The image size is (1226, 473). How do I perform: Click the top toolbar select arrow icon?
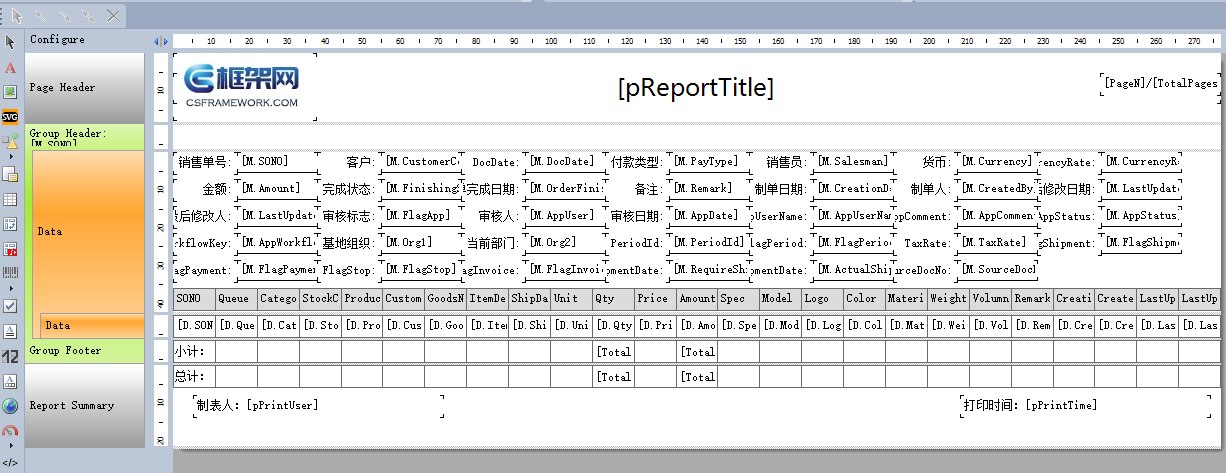pos(17,15)
